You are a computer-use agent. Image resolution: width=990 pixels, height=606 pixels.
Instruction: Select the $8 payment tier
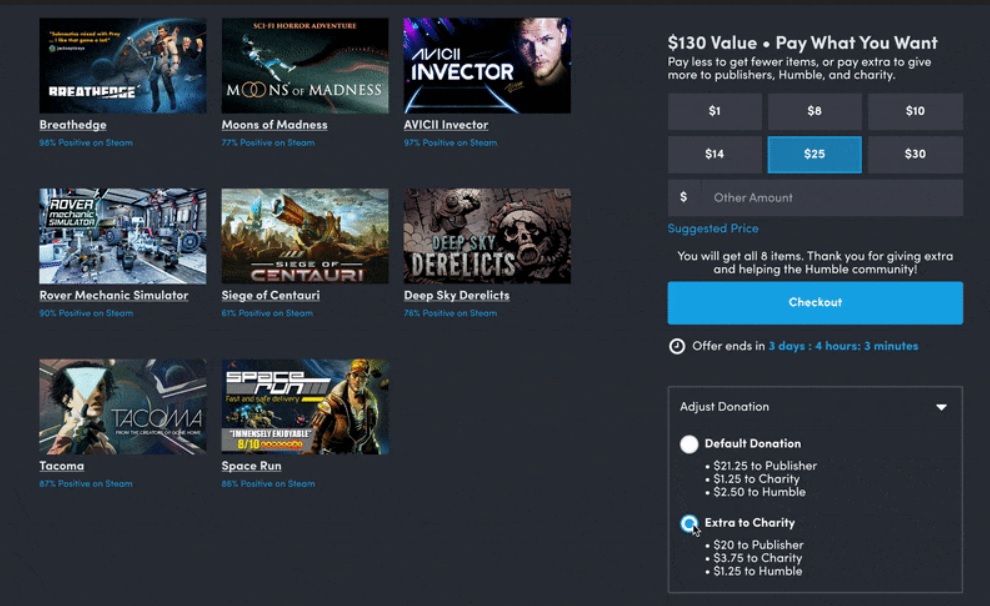[814, 111]
